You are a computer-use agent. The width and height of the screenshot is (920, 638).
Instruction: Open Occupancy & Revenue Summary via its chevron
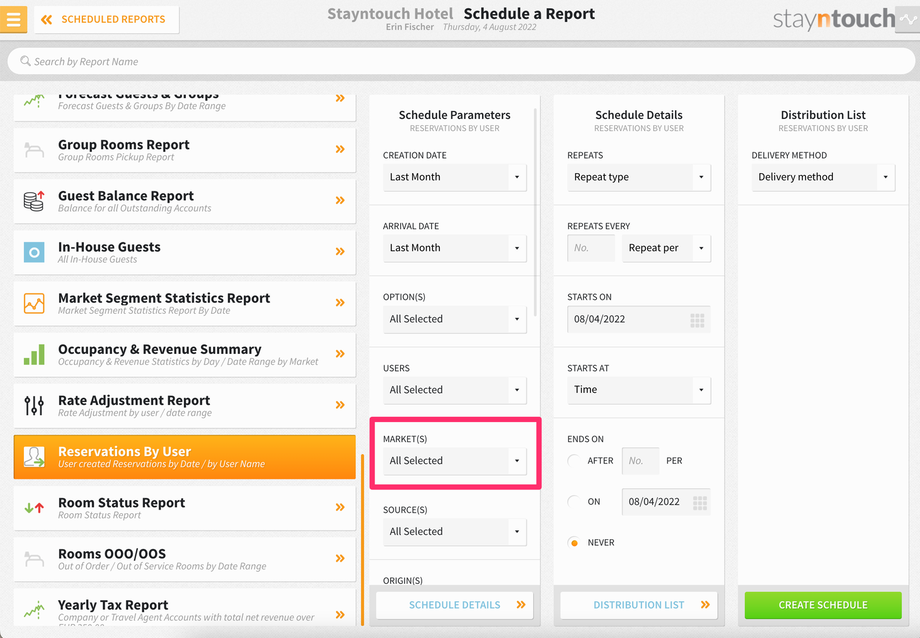point(340,353)
